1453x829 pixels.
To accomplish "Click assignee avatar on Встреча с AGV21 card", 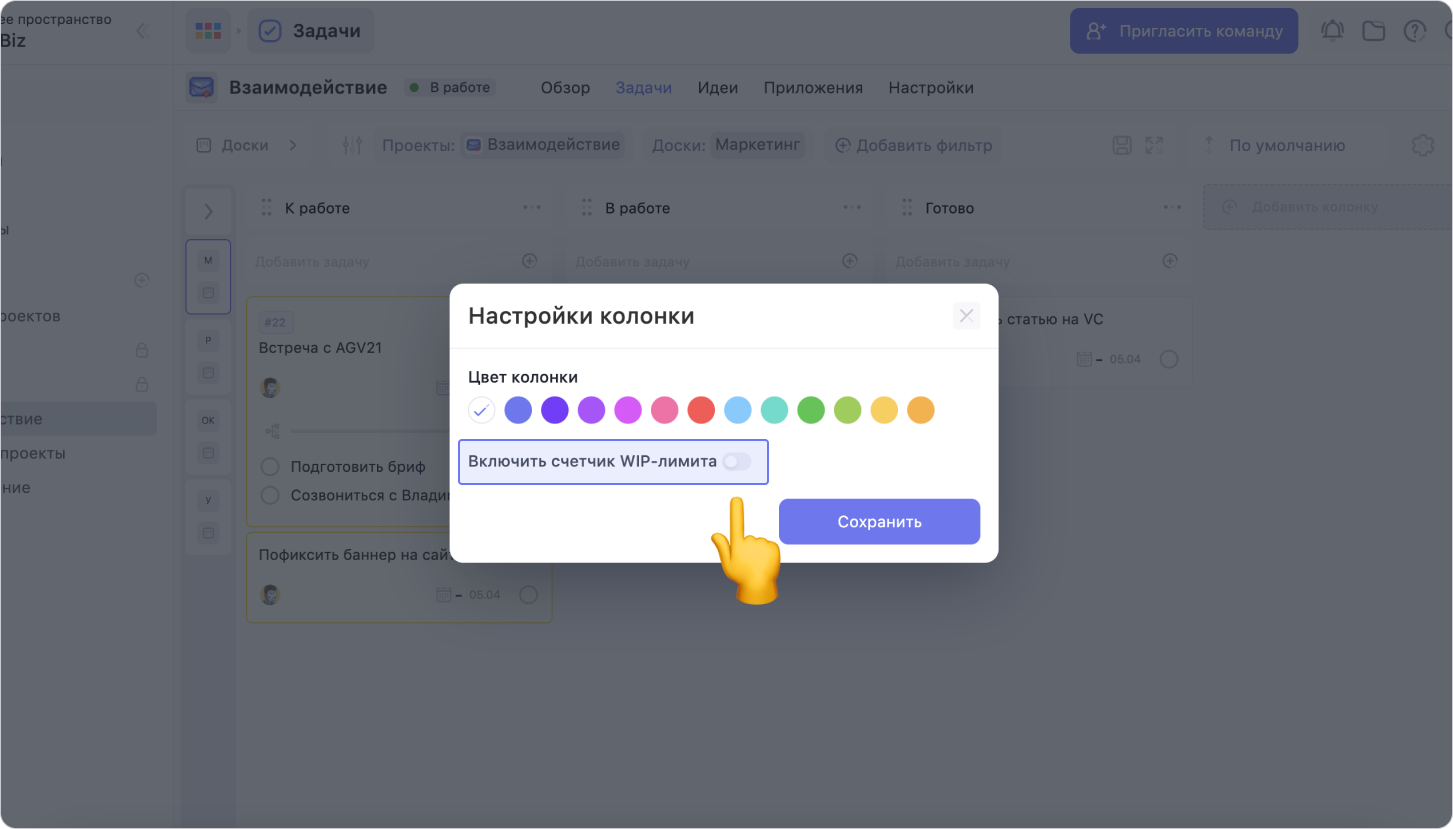I will point(270,388).
